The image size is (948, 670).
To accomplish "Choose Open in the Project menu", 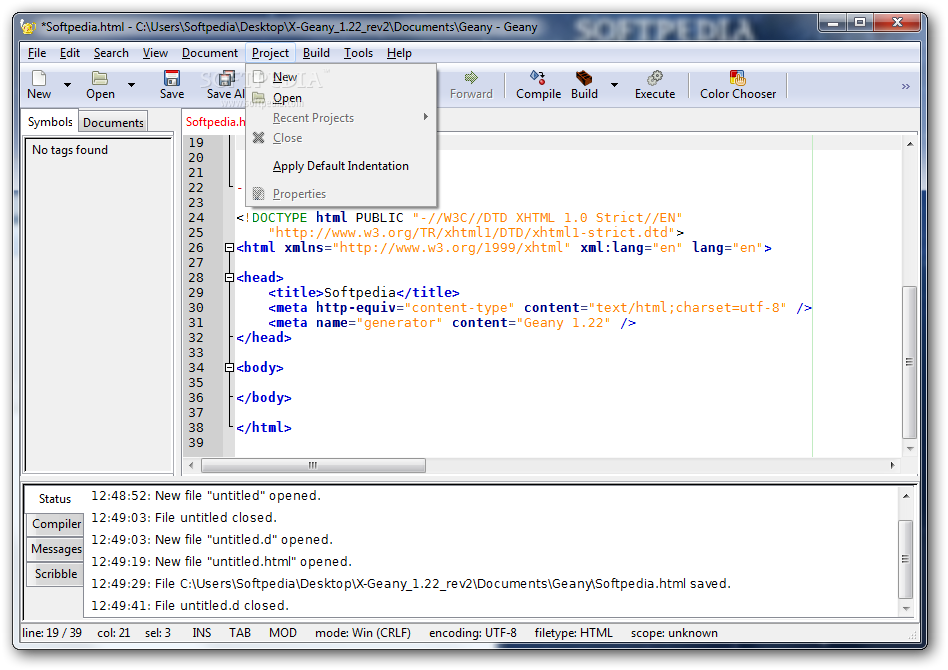I will [341, 98].
